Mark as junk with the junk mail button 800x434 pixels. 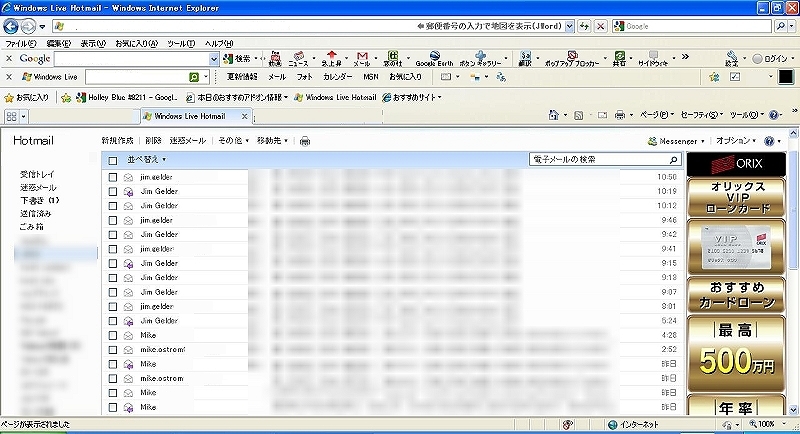pos(188,141)
